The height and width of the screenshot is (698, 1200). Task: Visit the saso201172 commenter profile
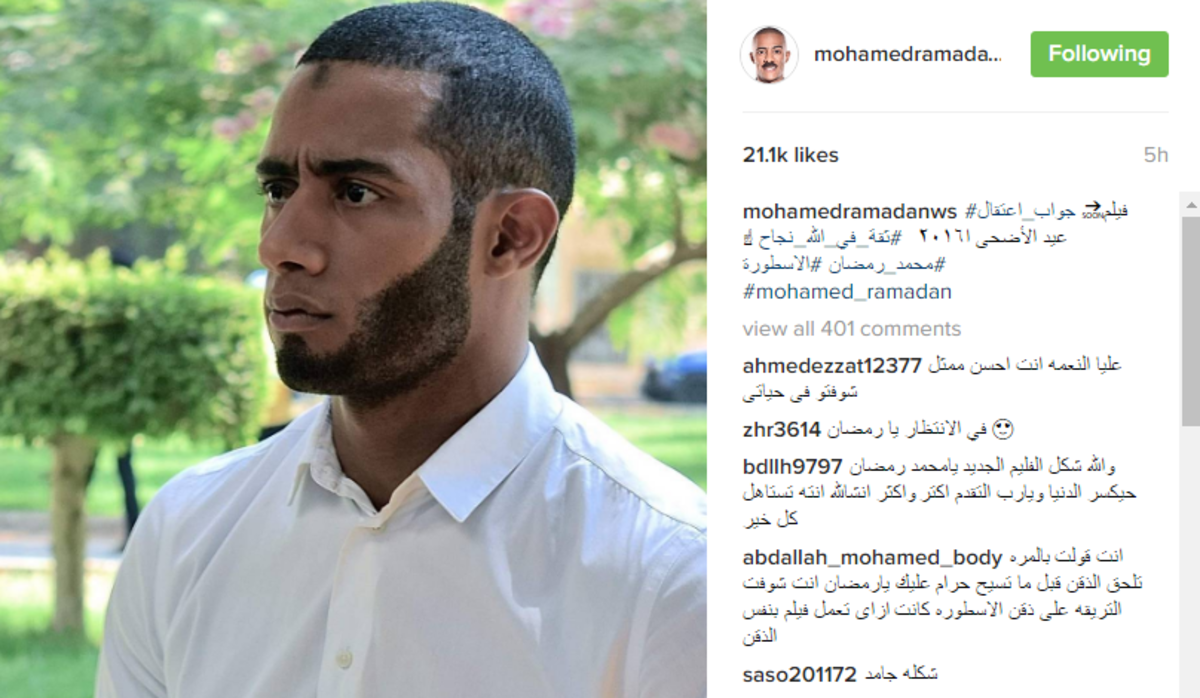tap(799, 675)
